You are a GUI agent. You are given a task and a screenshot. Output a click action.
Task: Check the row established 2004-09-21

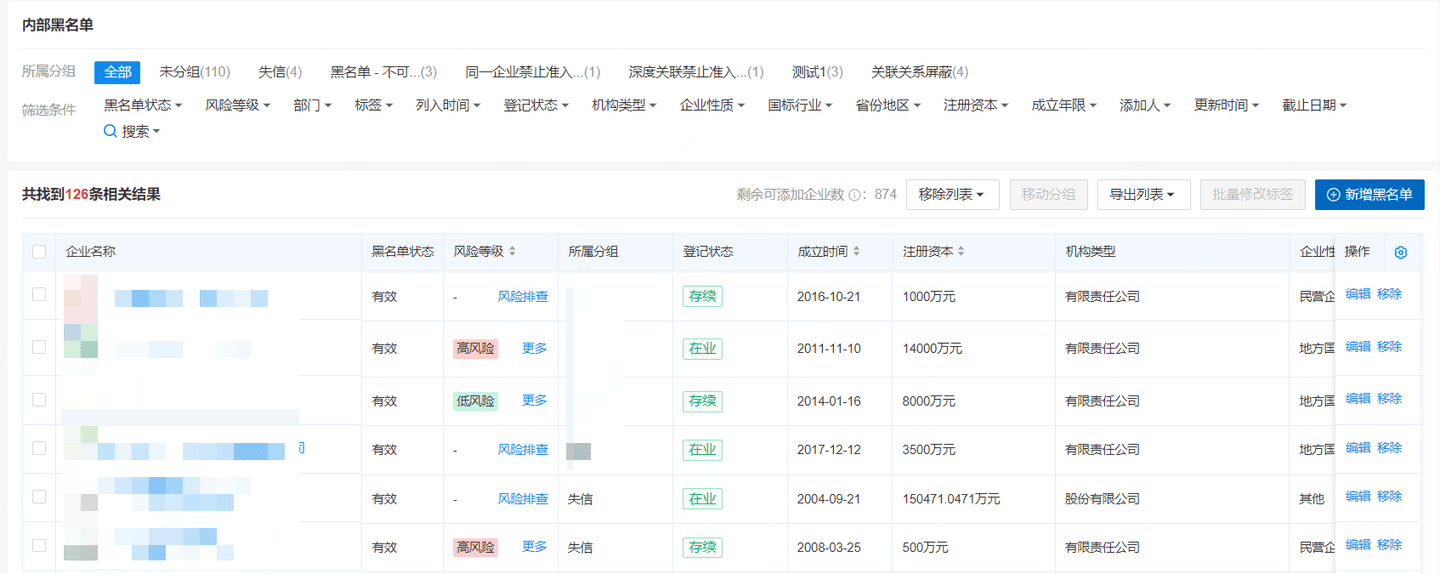point(39,496)
